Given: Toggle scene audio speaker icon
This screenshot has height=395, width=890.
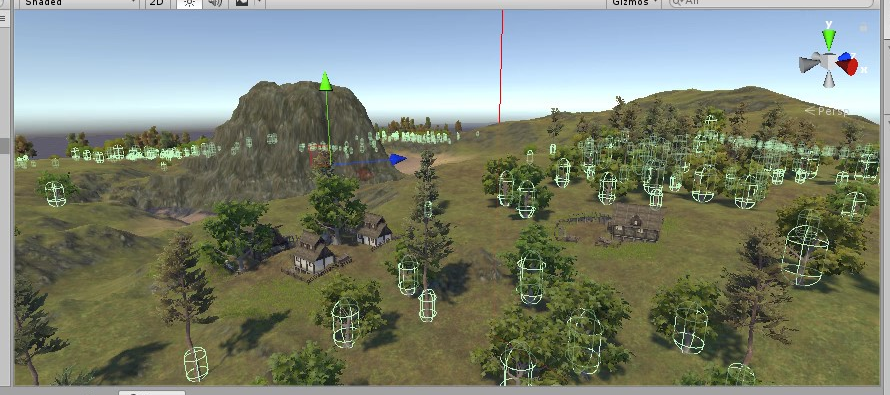Looking at the screenshot, I should coord(215,3).
